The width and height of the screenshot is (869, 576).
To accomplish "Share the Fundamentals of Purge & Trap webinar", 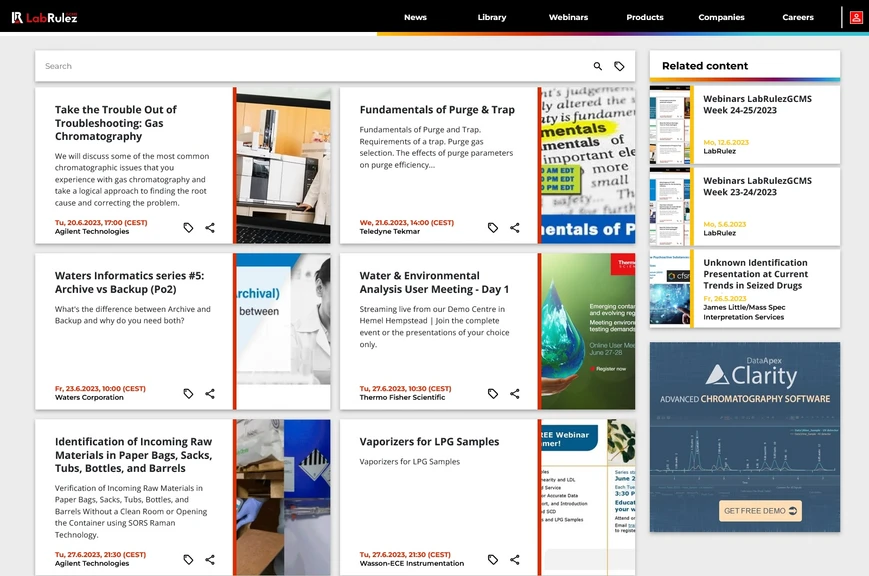I will 515,227.
